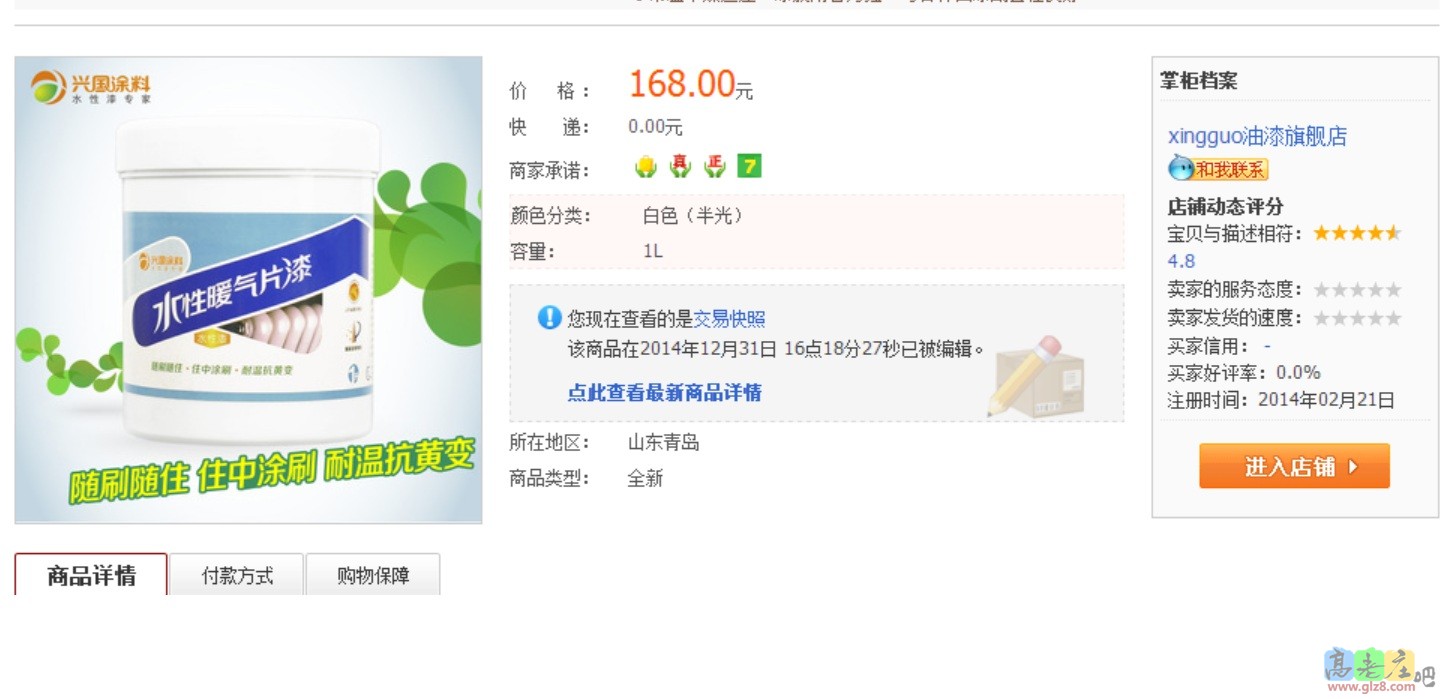Click 点此查看最新商品详情 link

coord(665,392)
